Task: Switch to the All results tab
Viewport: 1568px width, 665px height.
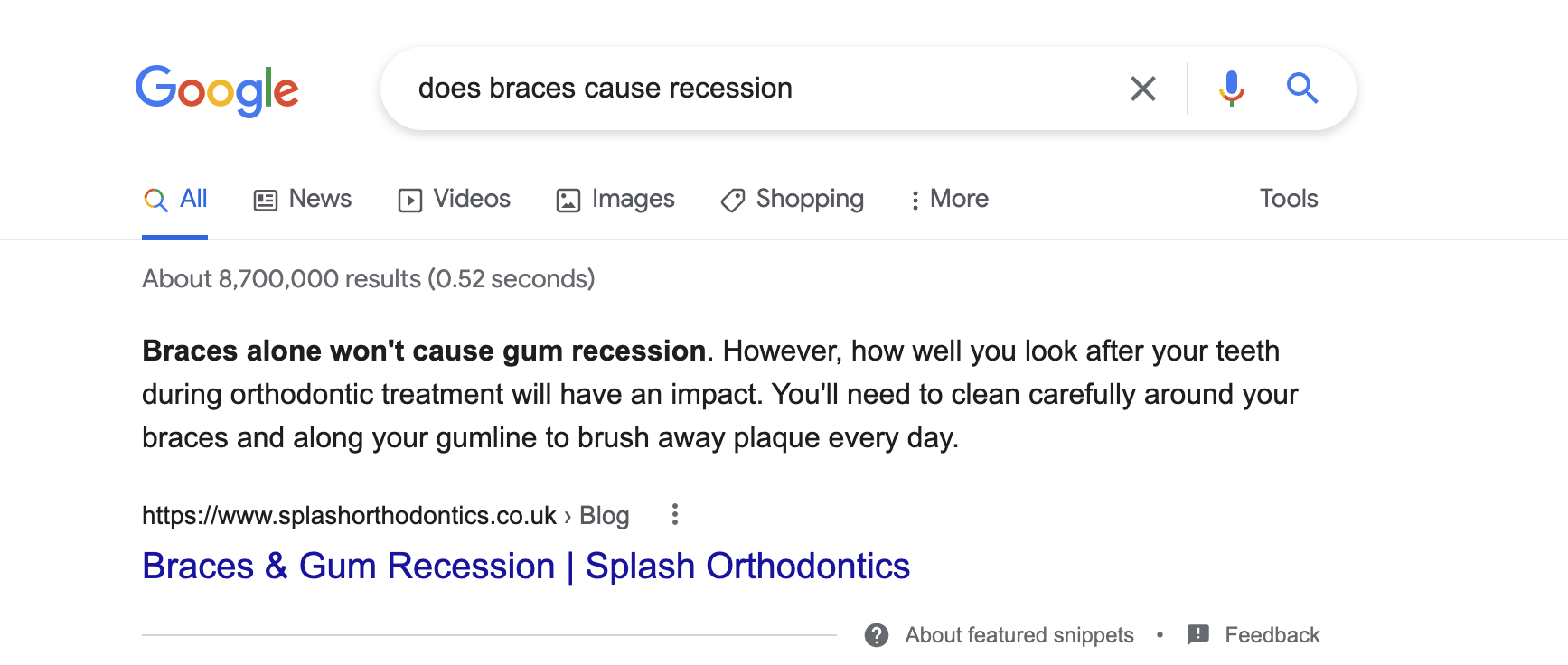Action: (193, 199)
